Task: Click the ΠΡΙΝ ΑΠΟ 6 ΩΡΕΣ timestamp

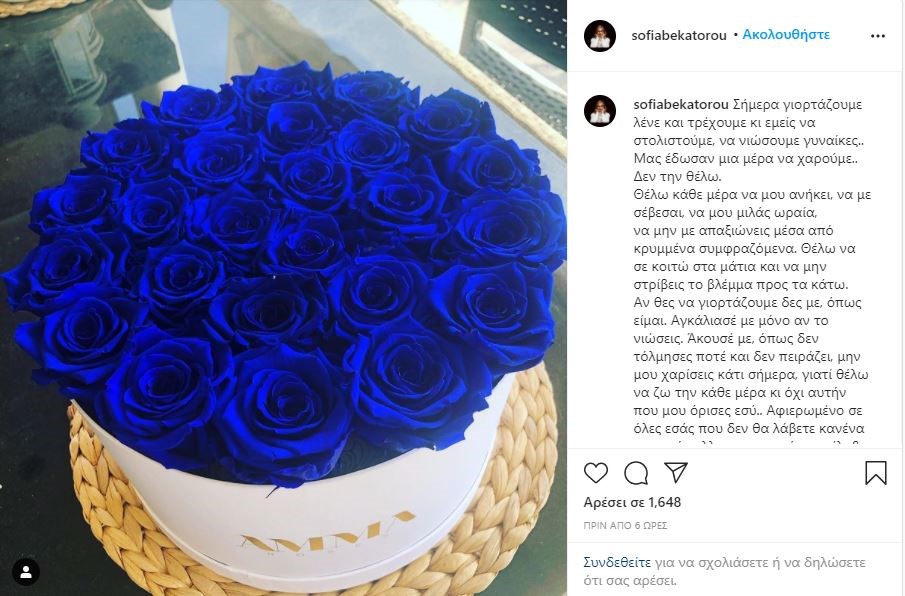Action: [x=625, y=526]
